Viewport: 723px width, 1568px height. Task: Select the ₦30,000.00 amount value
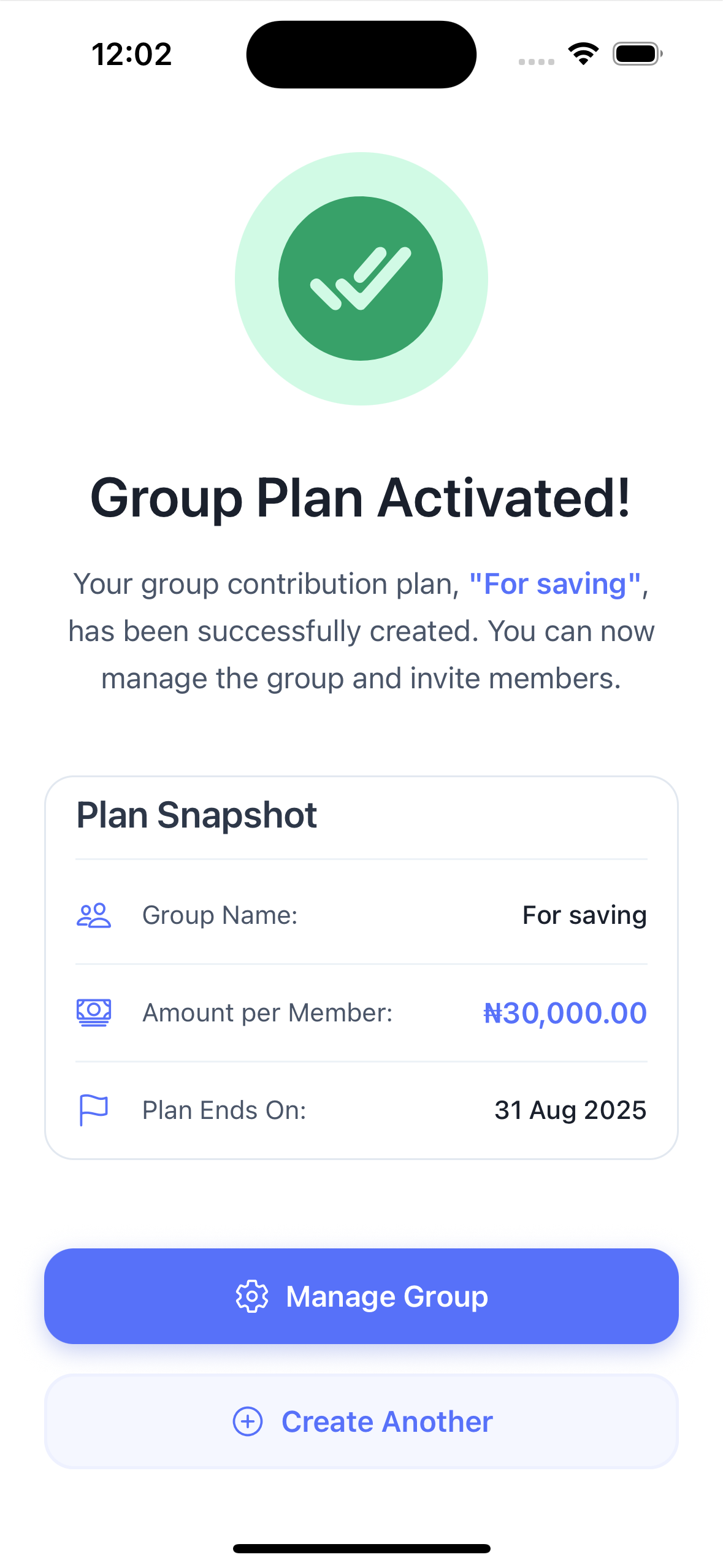[x=565, y=1012]
